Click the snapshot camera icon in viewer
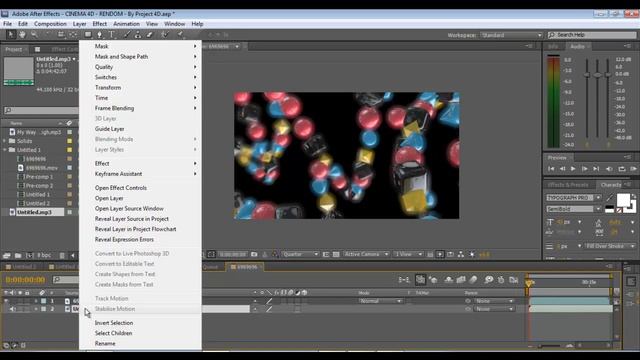 (x=254, y=254)
